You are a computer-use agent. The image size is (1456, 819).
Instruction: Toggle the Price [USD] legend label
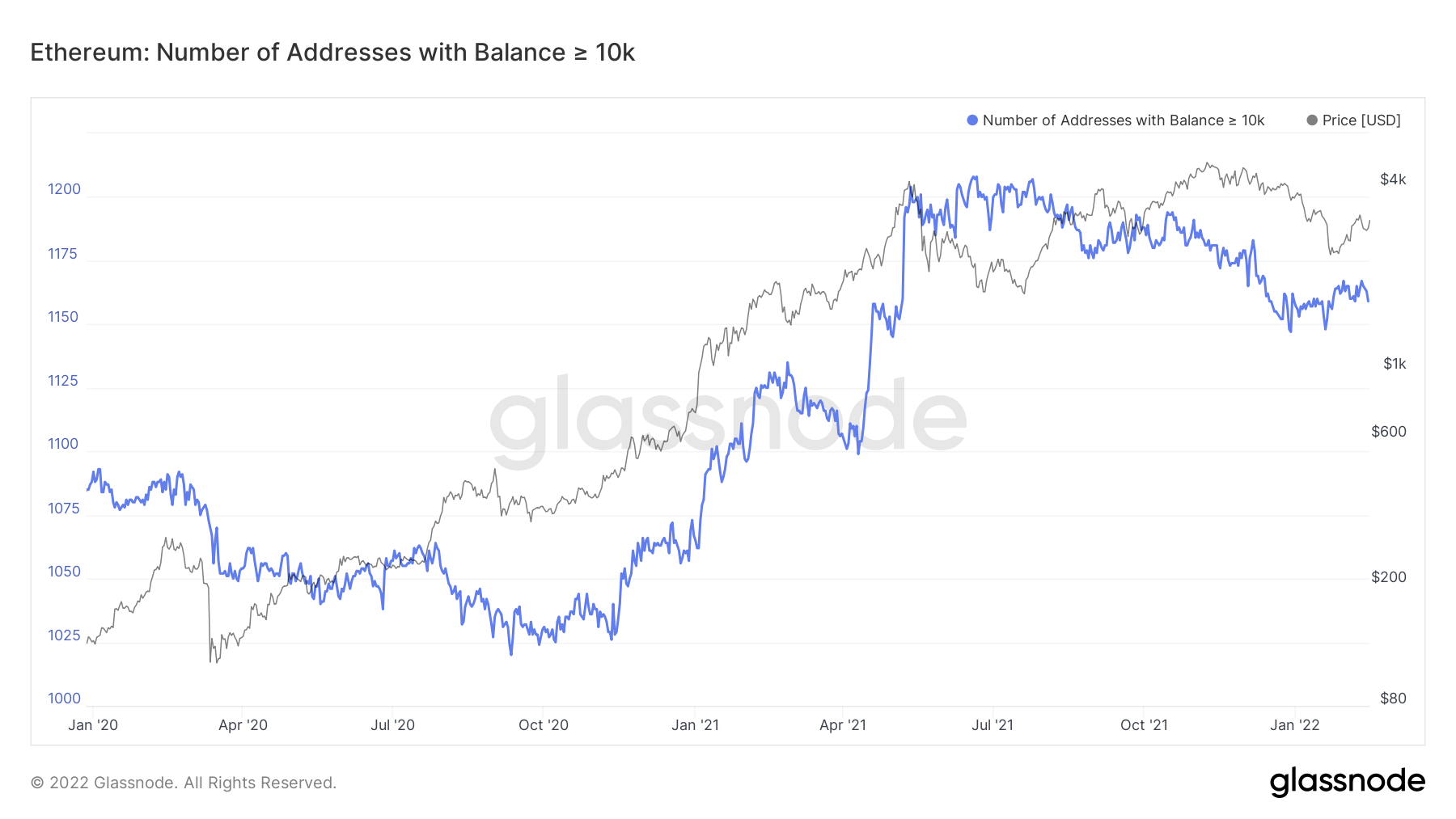pyautogui.click(x=1361, y=120)
